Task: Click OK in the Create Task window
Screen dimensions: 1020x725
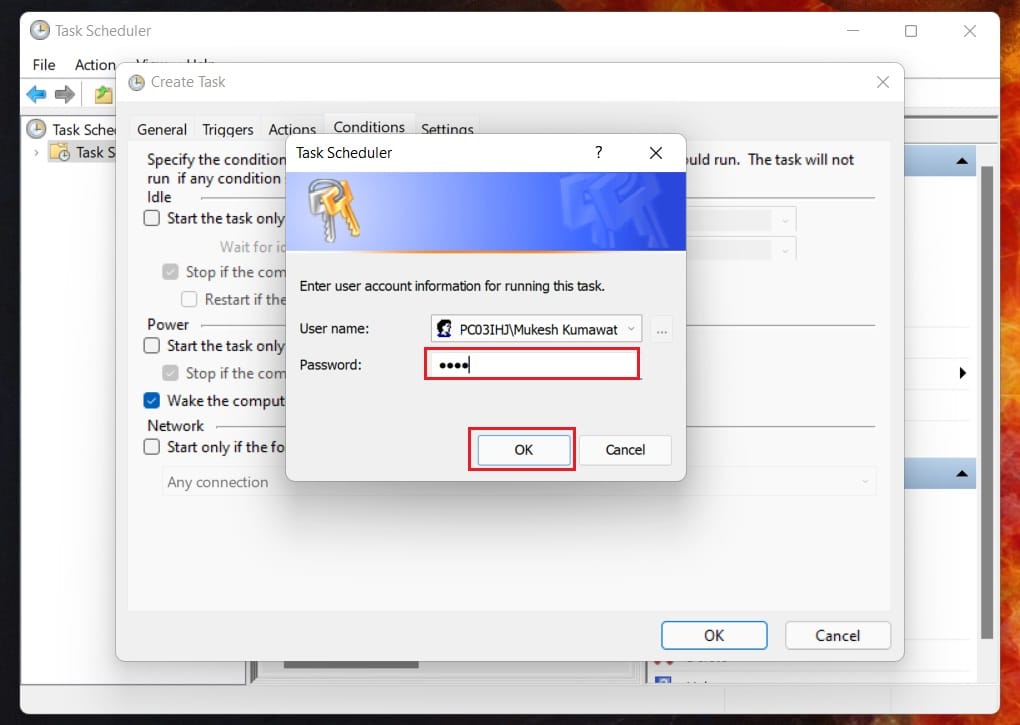Action: 714,635
